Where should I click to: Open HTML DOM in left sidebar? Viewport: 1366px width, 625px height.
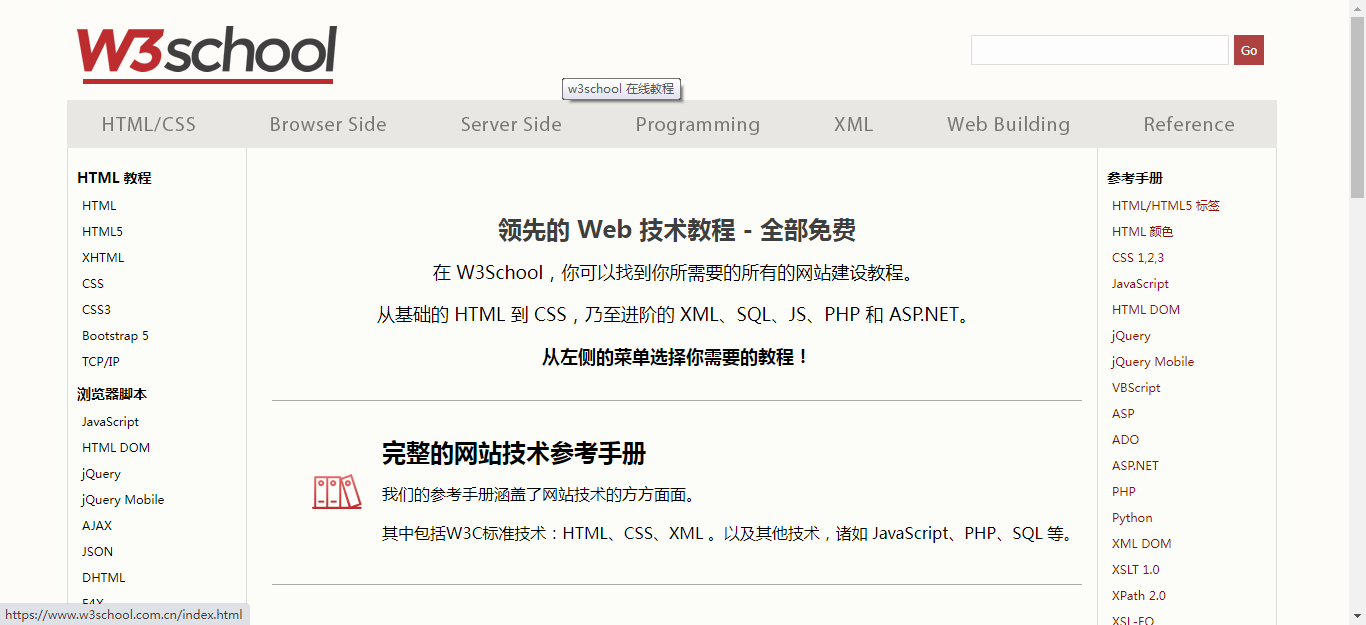click(x=116, y=447)
